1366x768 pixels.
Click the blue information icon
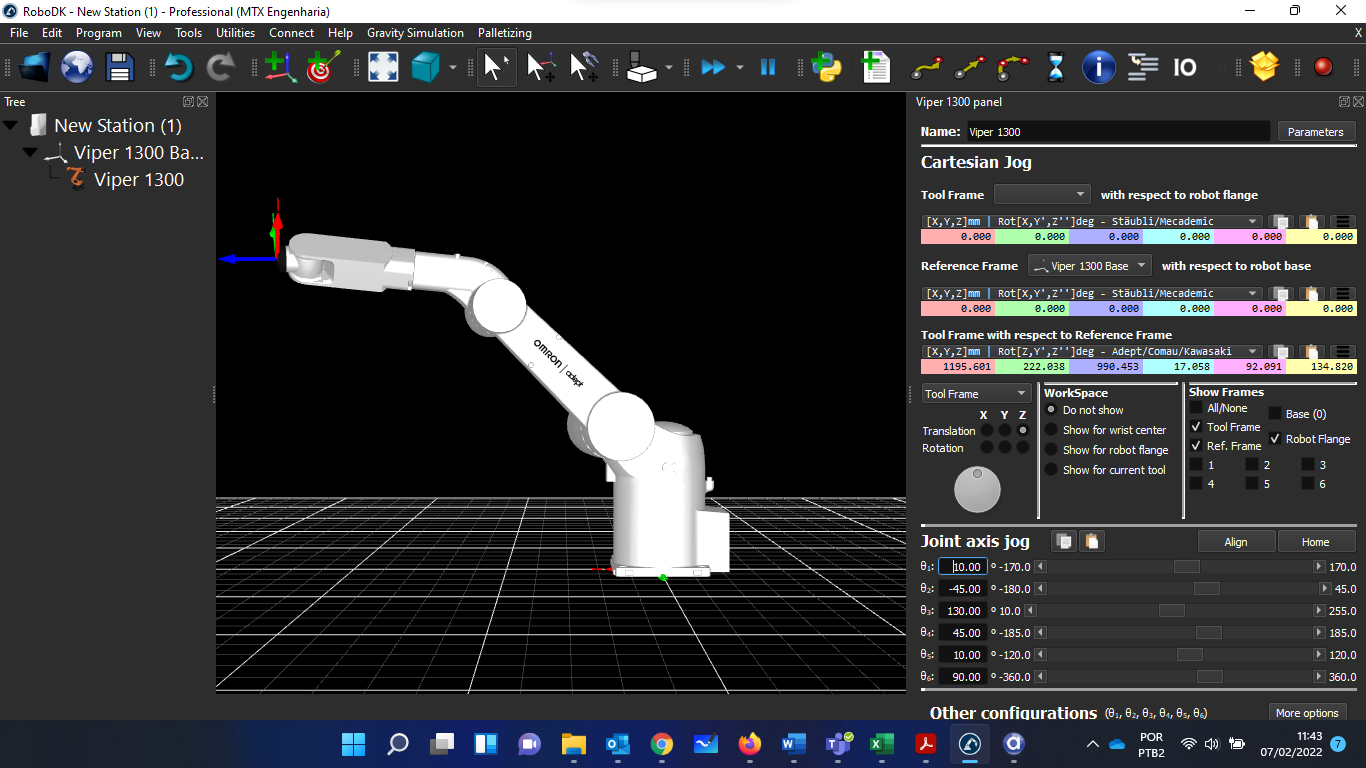click(1098, 68)
